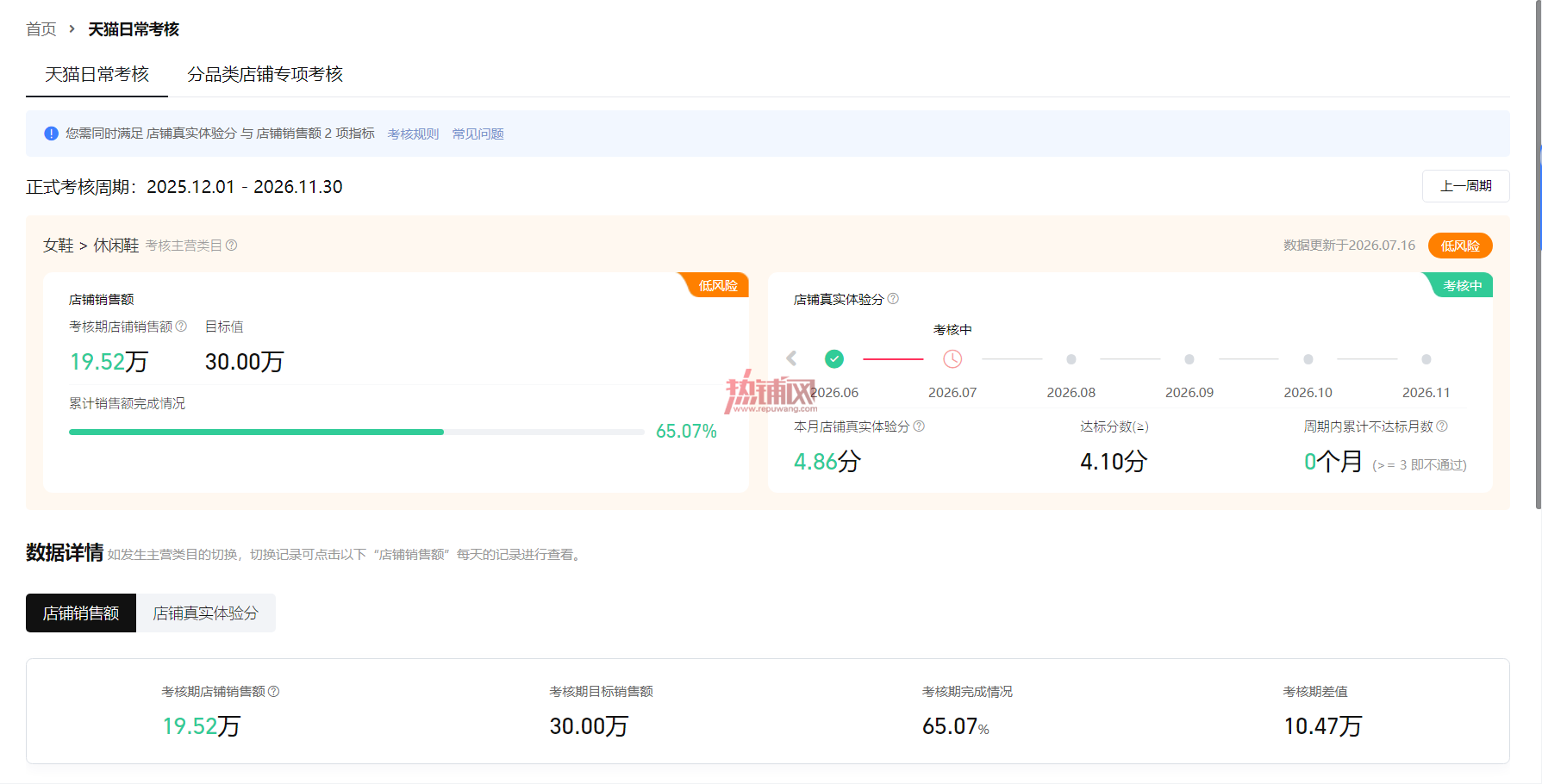Click the 4.86分 experience score value
This screenshot has height=784, width=1542.
tap(827, 462)
